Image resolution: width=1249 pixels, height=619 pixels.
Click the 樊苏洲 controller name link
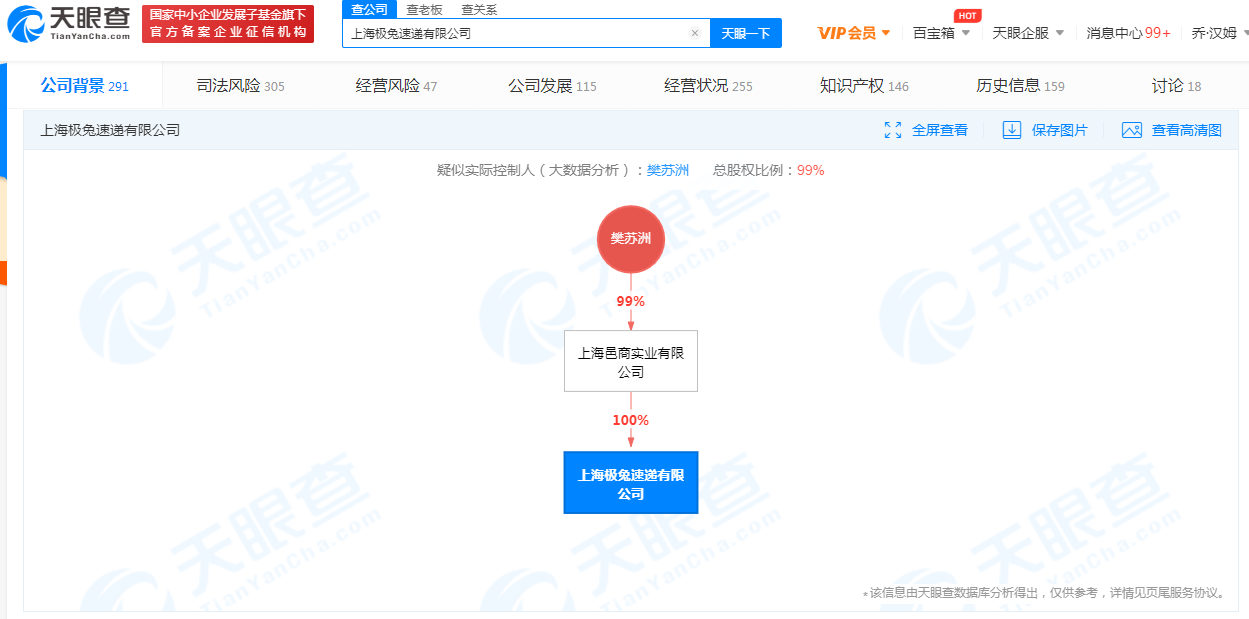[x=668, y=170]
